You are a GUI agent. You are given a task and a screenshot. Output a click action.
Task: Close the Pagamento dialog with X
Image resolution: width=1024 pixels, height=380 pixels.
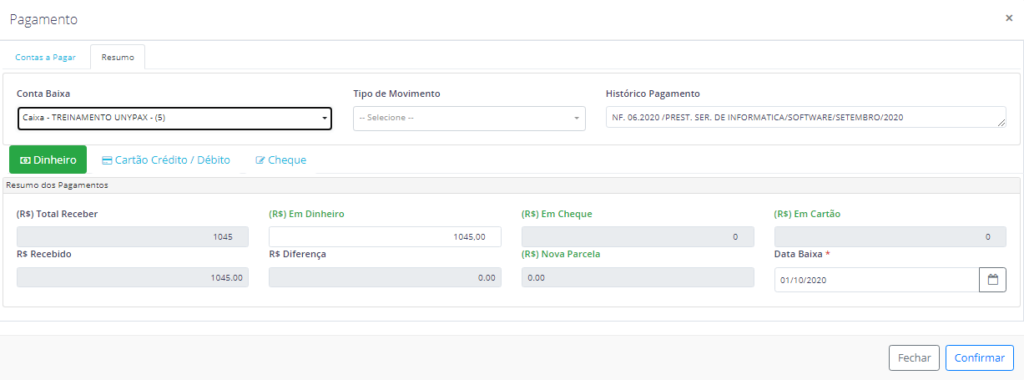[1009, 18]
